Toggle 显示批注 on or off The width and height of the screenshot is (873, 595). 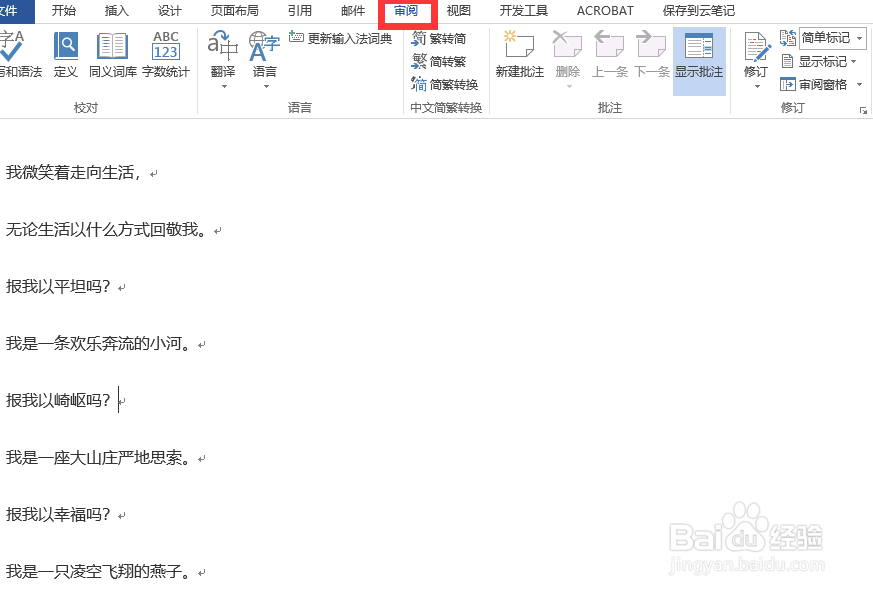tap(699, 60)
